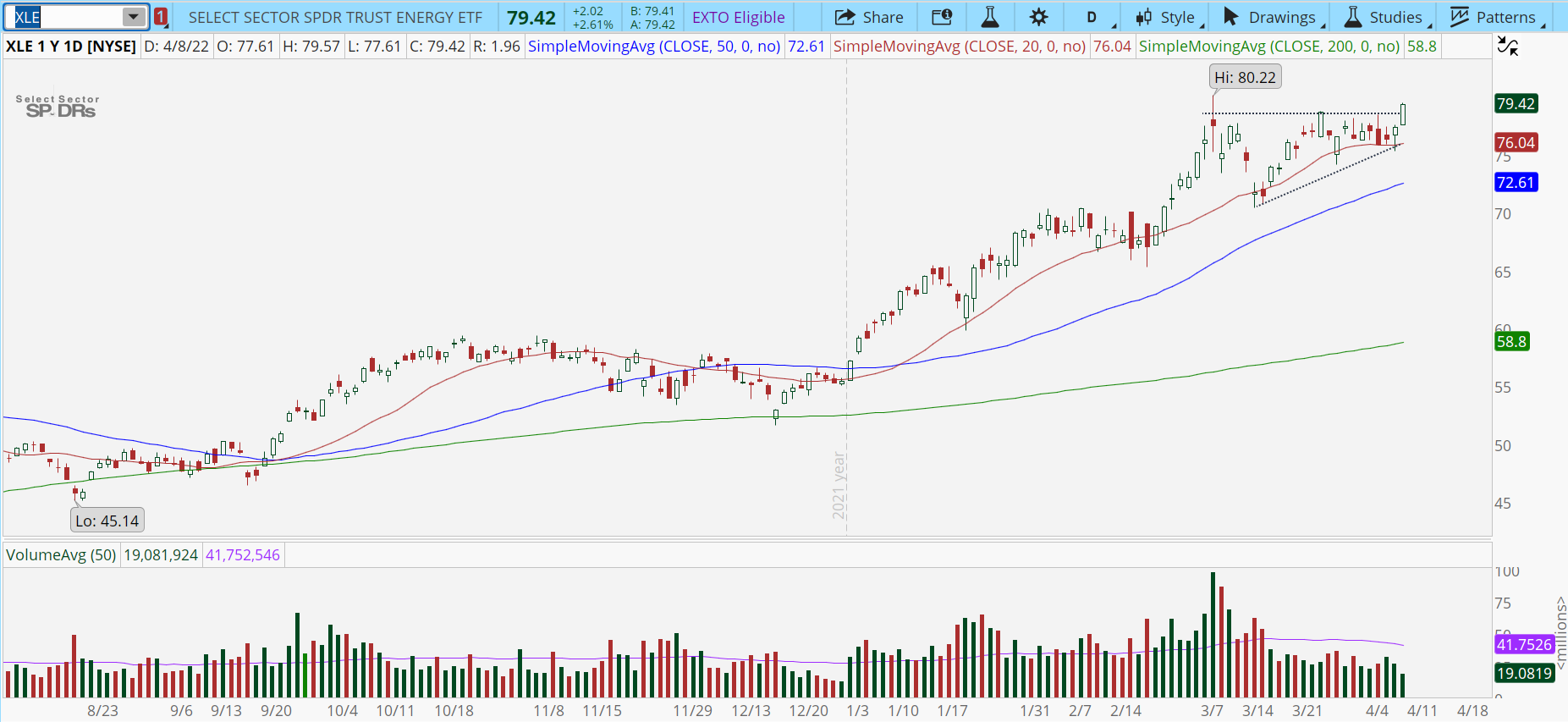This screenshot has height=722, width=1568.
Task: Open the symbol selector dropdown arrow
Action: coord(134,17)
